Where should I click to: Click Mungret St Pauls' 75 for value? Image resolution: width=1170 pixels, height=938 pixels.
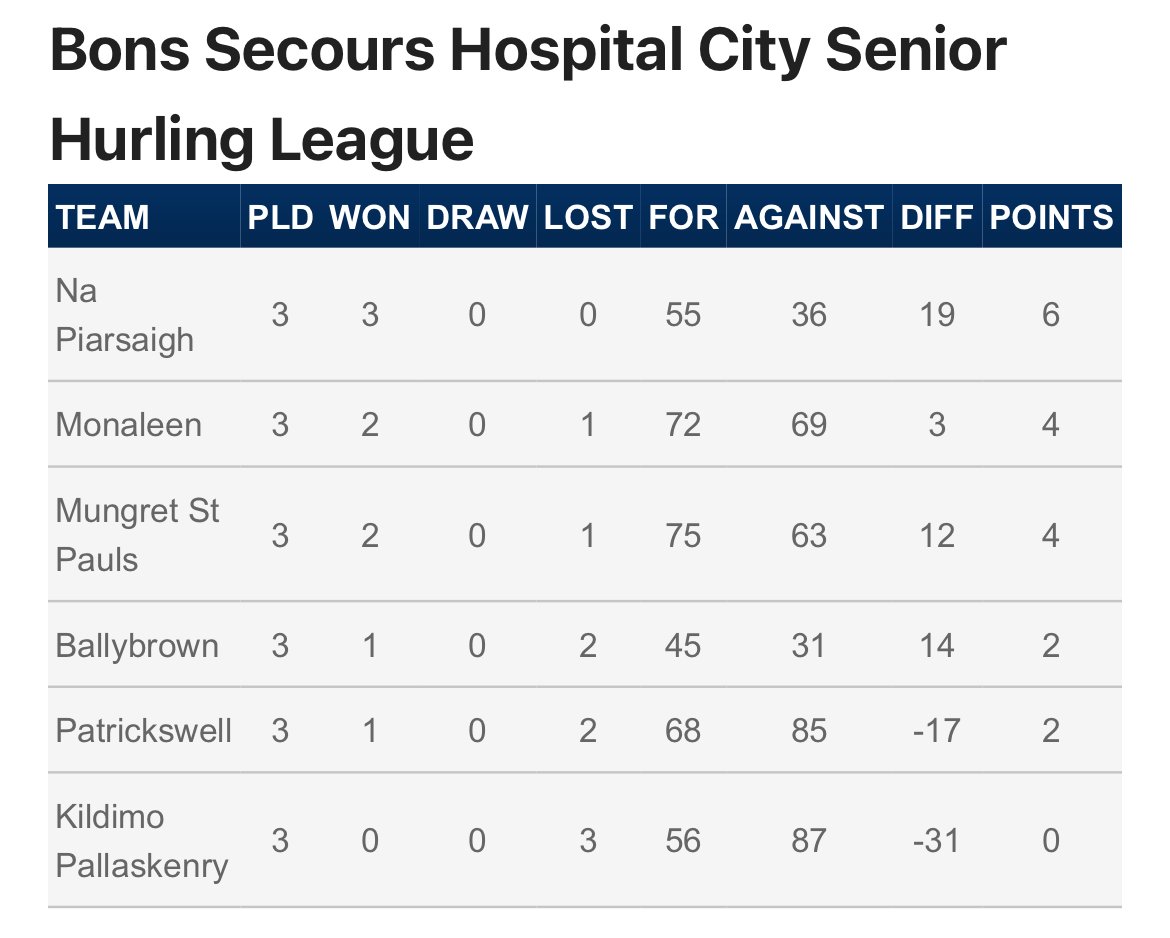tap(683, 536)
